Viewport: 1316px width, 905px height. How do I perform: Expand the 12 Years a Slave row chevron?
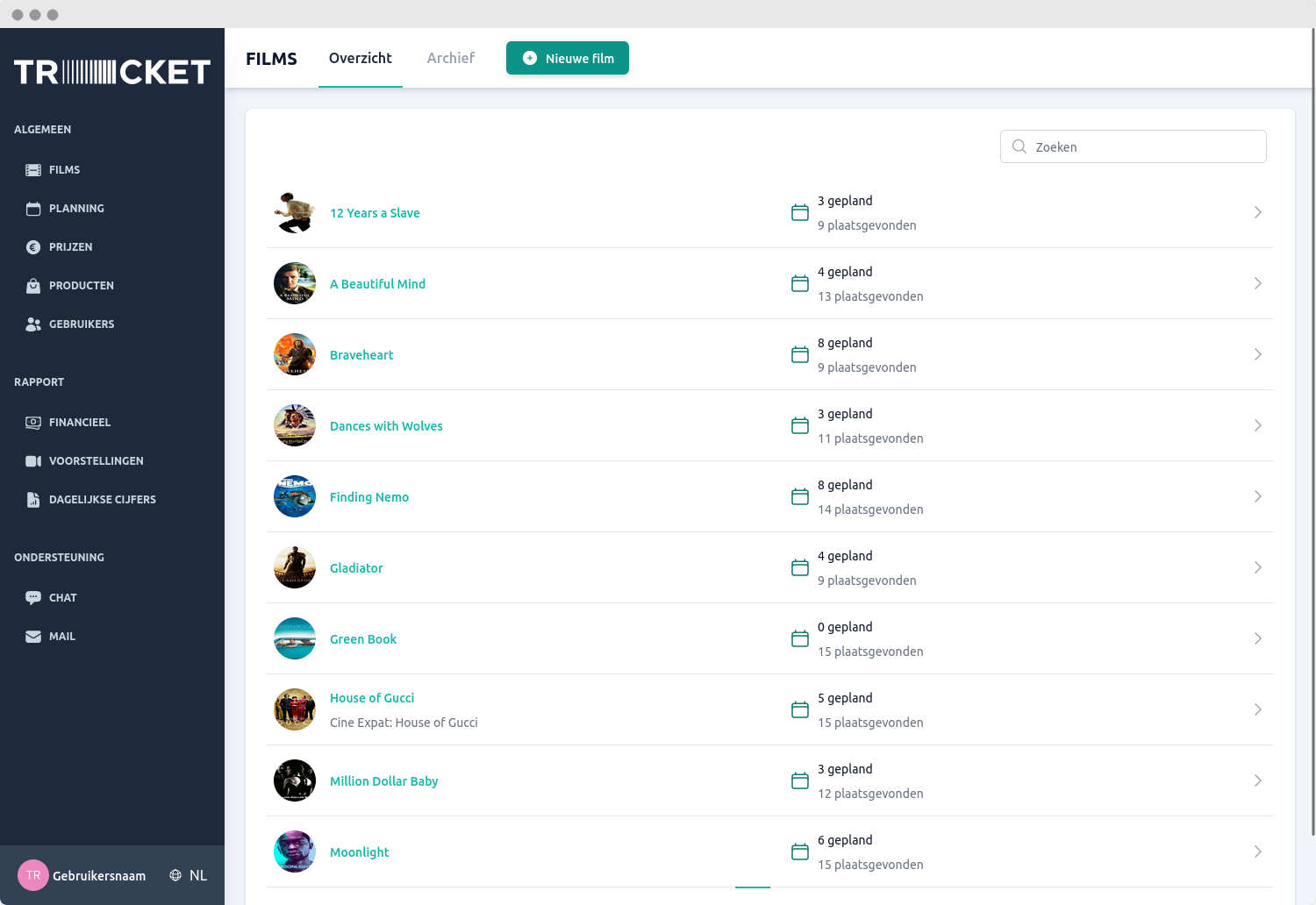1258,212
